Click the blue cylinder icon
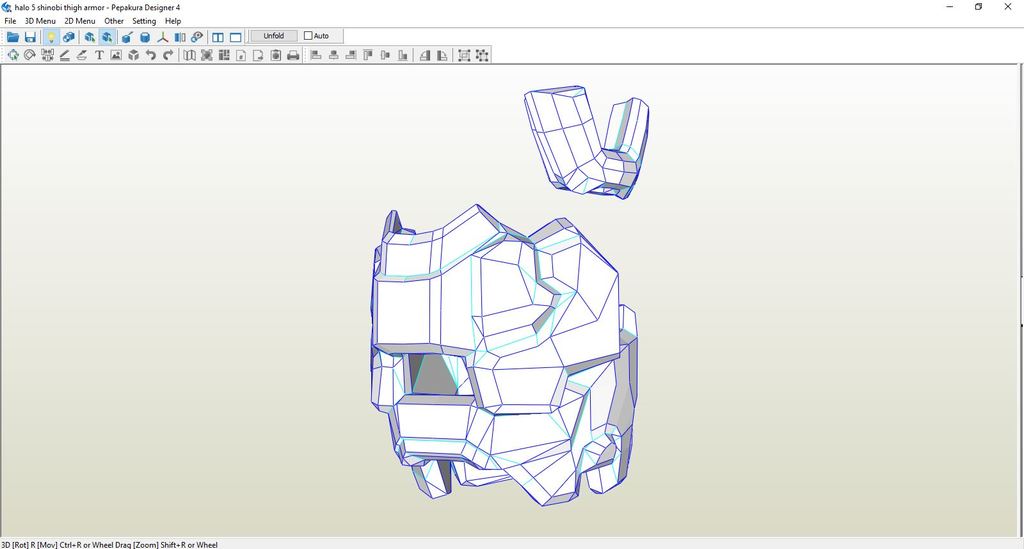Screen dimensions: 1024x549 (x=145, y=37)
